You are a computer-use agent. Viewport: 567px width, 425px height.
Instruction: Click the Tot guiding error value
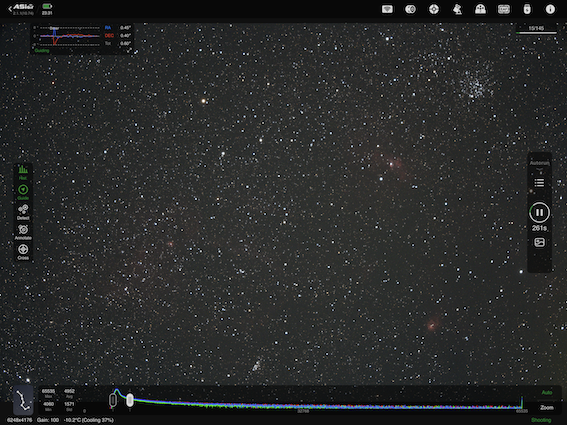[x=125, y=43]
